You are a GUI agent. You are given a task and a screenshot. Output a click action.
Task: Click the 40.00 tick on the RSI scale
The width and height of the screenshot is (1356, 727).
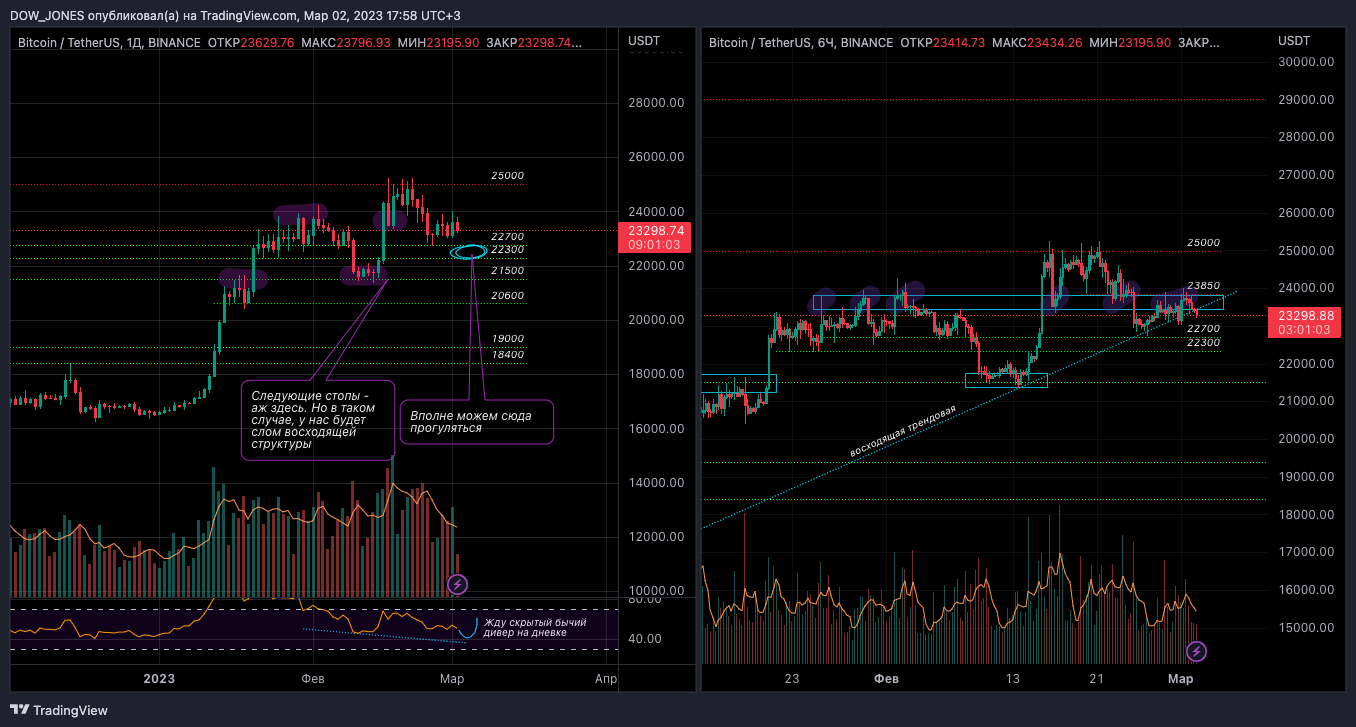[646, 639]
